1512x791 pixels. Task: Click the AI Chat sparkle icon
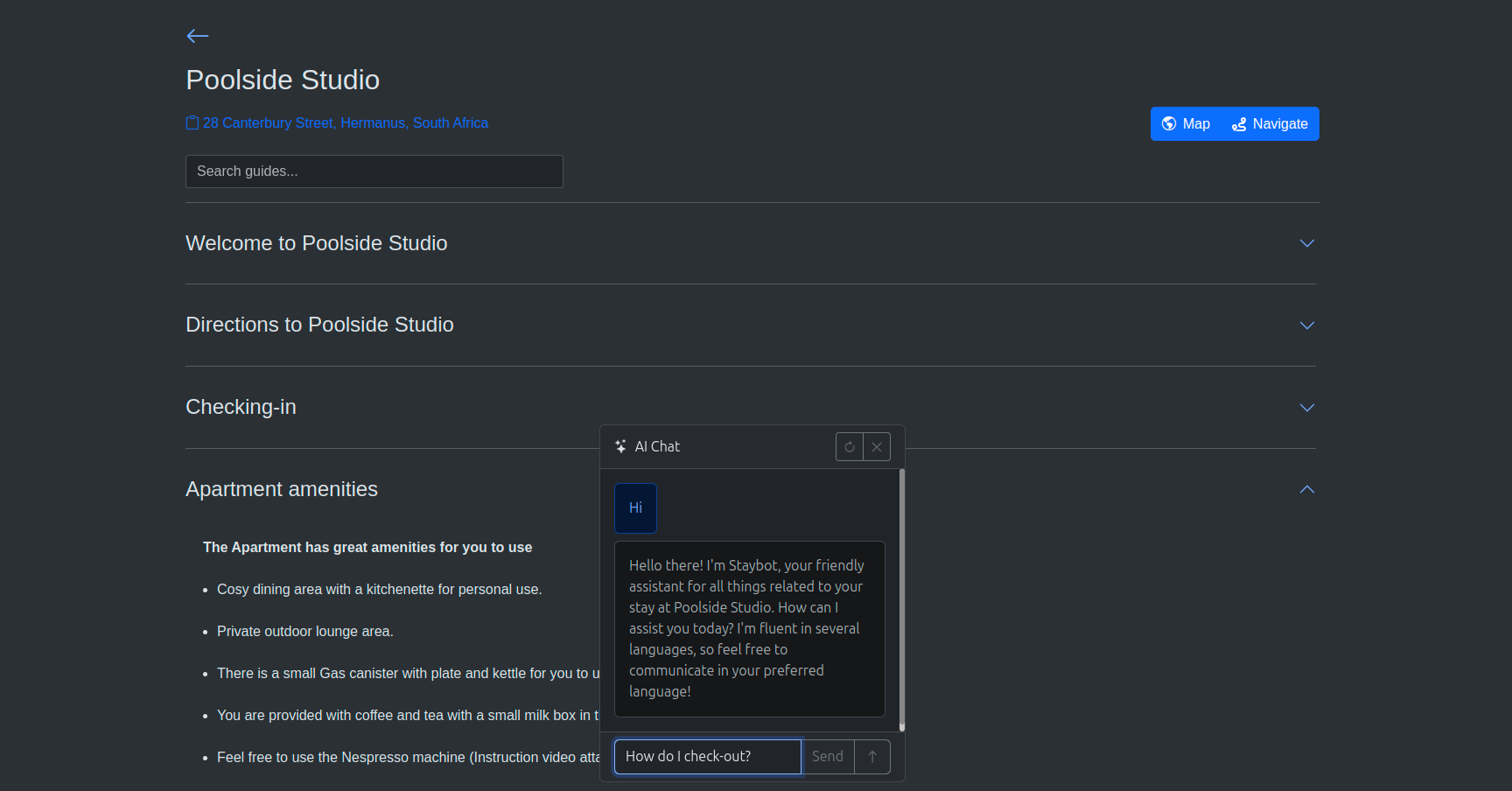pos(620,446)
